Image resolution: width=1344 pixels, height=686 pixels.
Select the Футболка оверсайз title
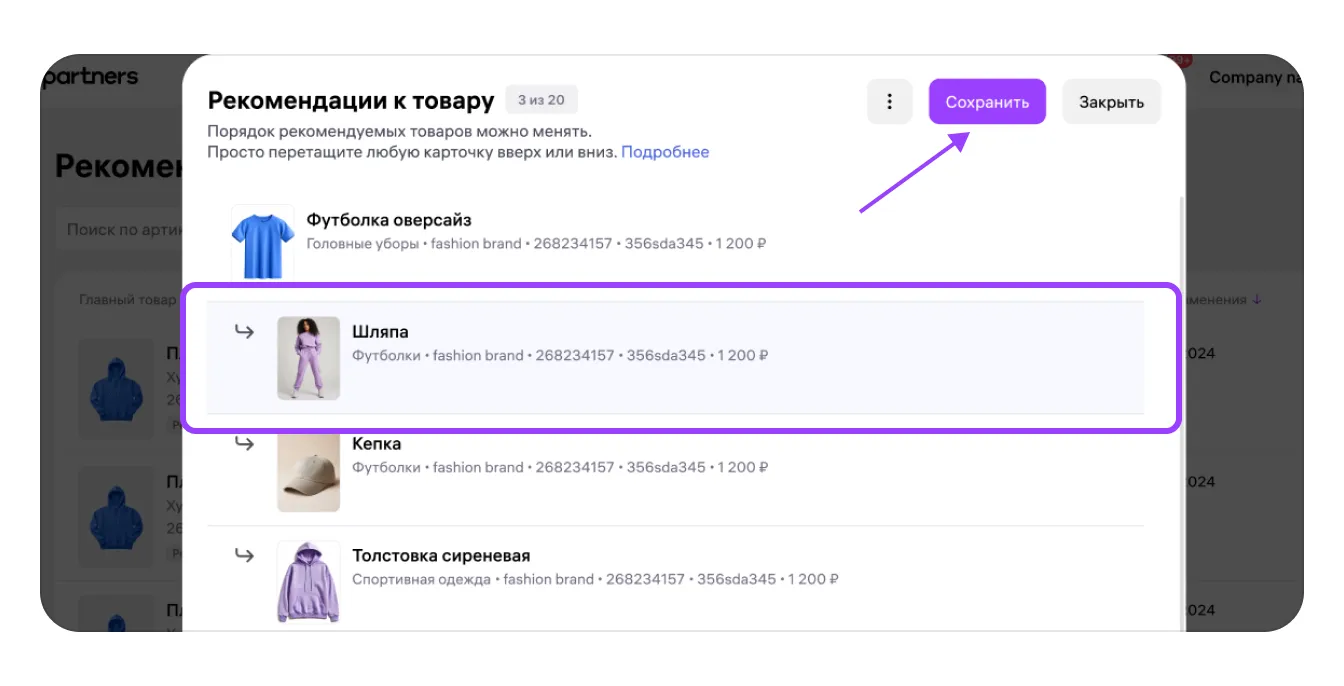pos(388,220)
